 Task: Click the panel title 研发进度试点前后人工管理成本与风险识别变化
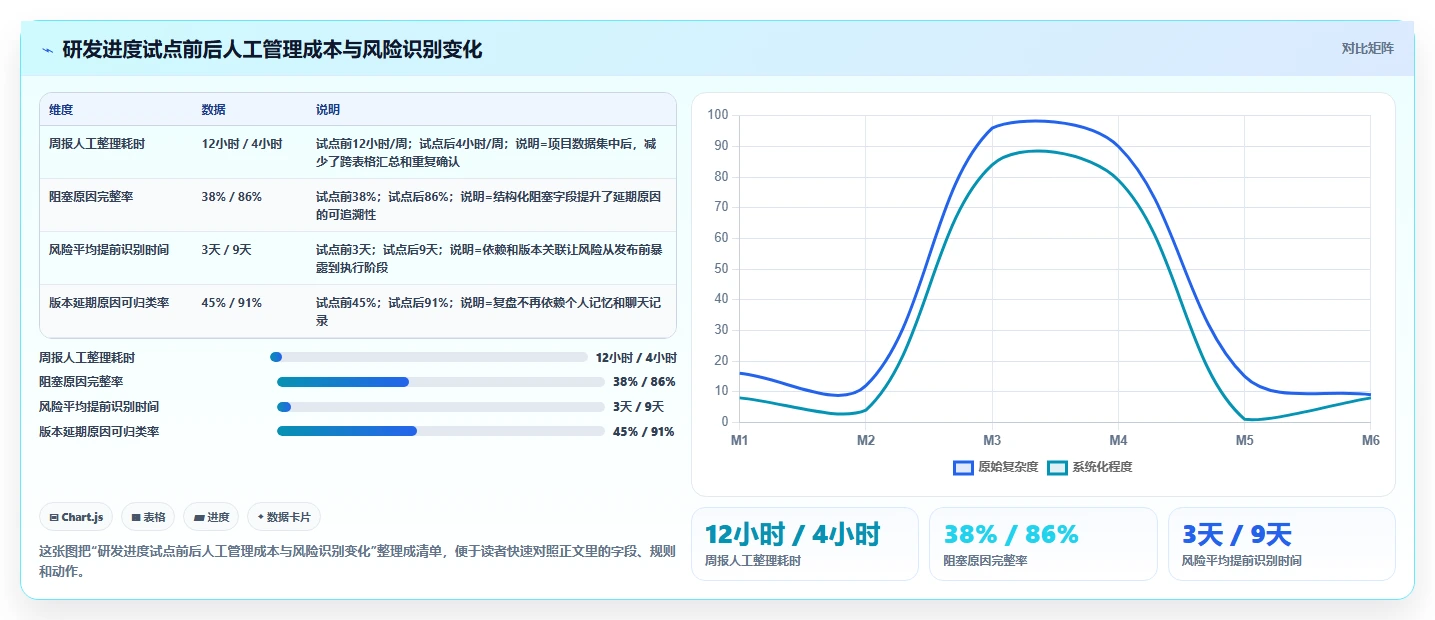pos(272,49)
